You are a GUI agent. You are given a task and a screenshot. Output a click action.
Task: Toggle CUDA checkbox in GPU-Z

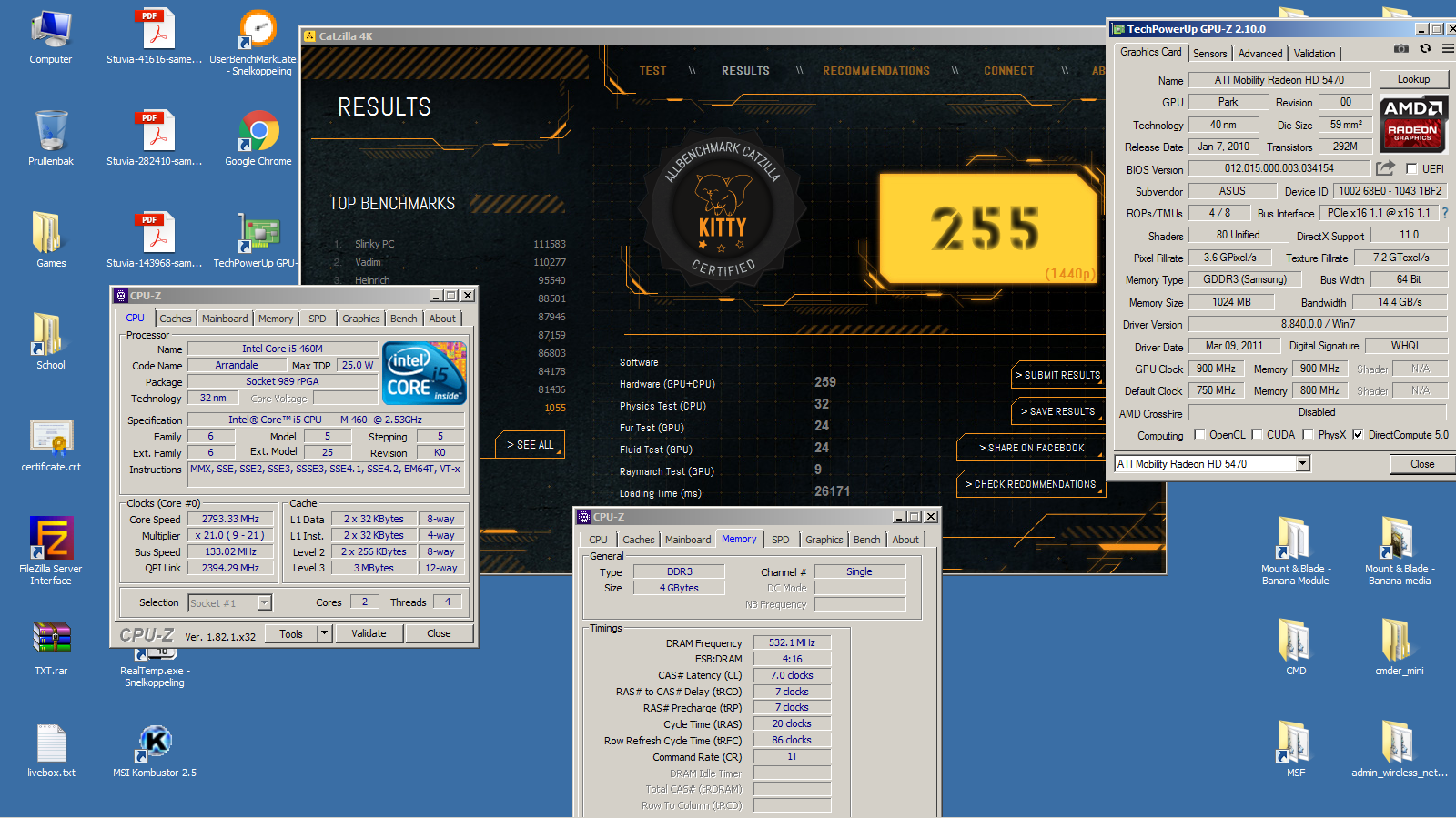(x=1257, y=435)
